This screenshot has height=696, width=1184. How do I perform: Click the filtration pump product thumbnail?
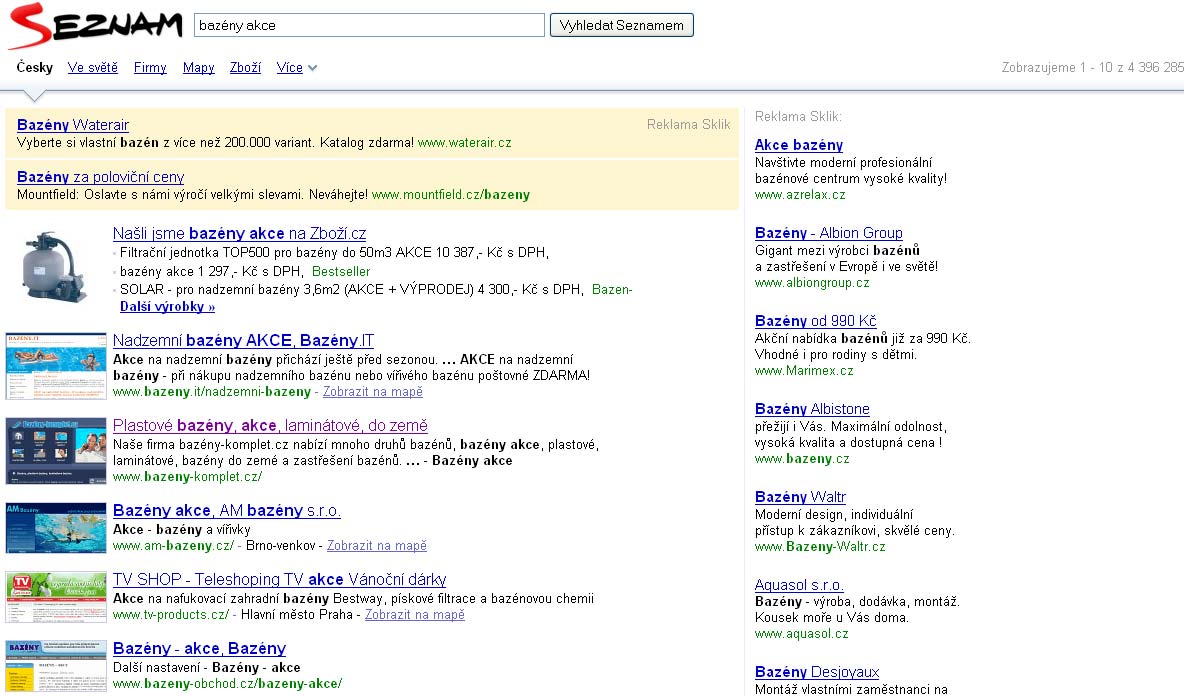tap(56, 267)
